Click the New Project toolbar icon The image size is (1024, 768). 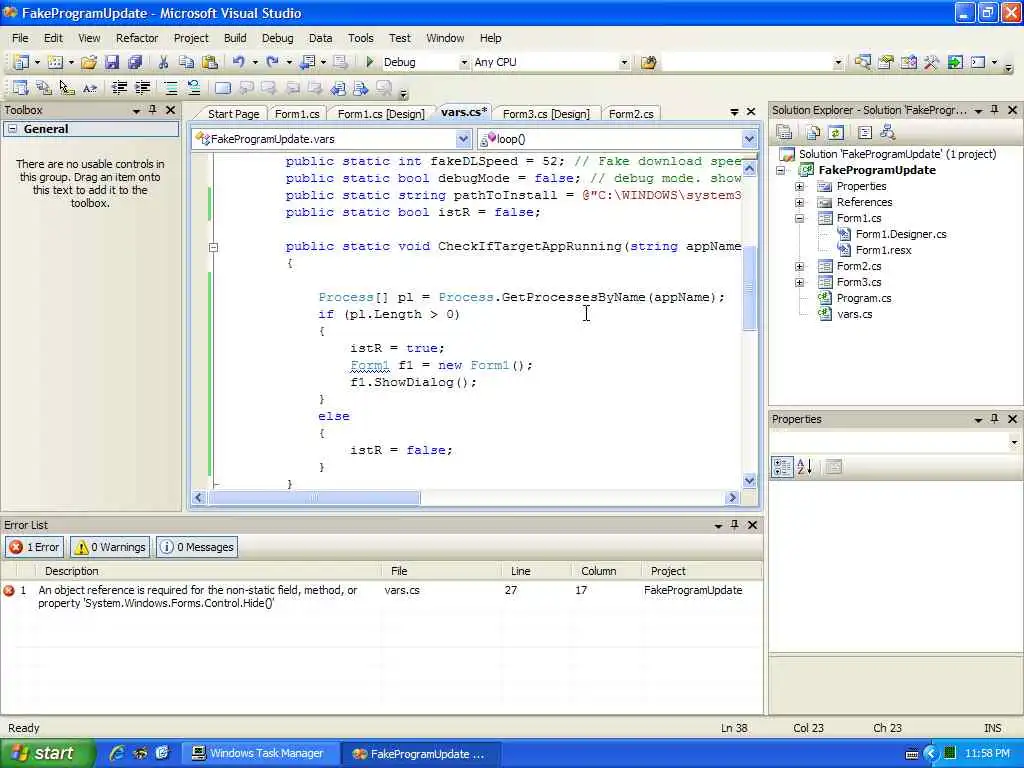[x=21, y=62]
